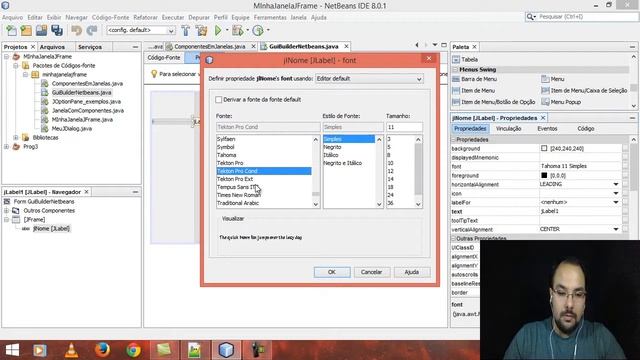Click the Save All toolbar icon
Image resolution: width=640 pixels, height=360 pixels.
pyautogui.click(x=57, y=30)
